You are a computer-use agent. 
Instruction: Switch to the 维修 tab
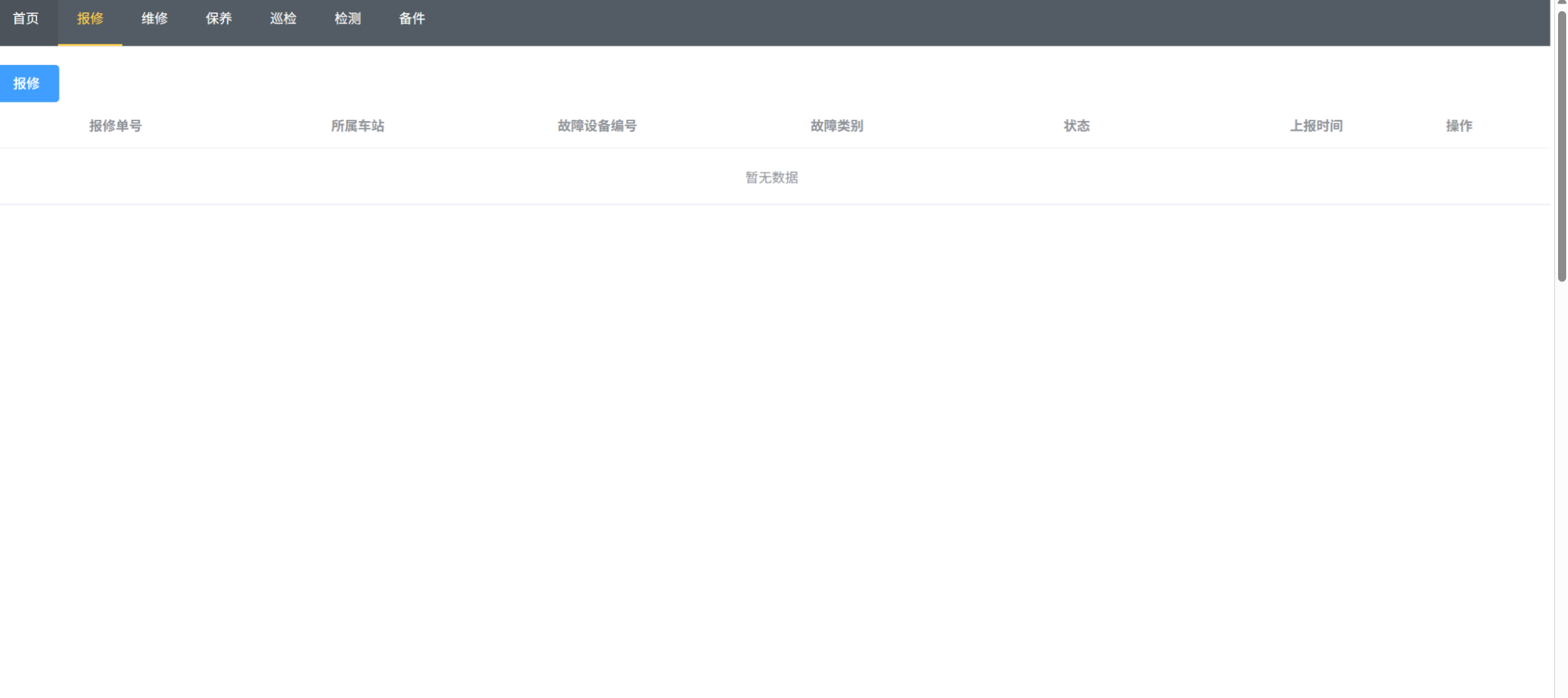point(154,19)
